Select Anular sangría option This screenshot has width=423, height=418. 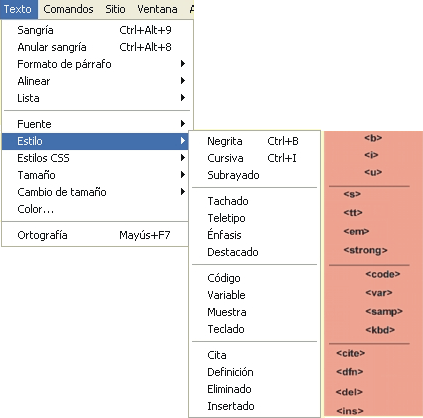click(96, 47)
